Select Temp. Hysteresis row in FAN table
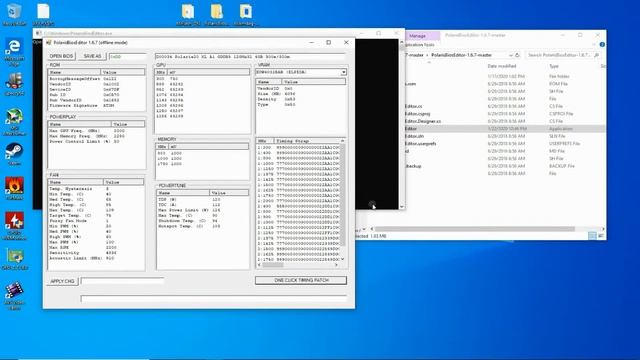The image size is (640, 360). [96, 189]
